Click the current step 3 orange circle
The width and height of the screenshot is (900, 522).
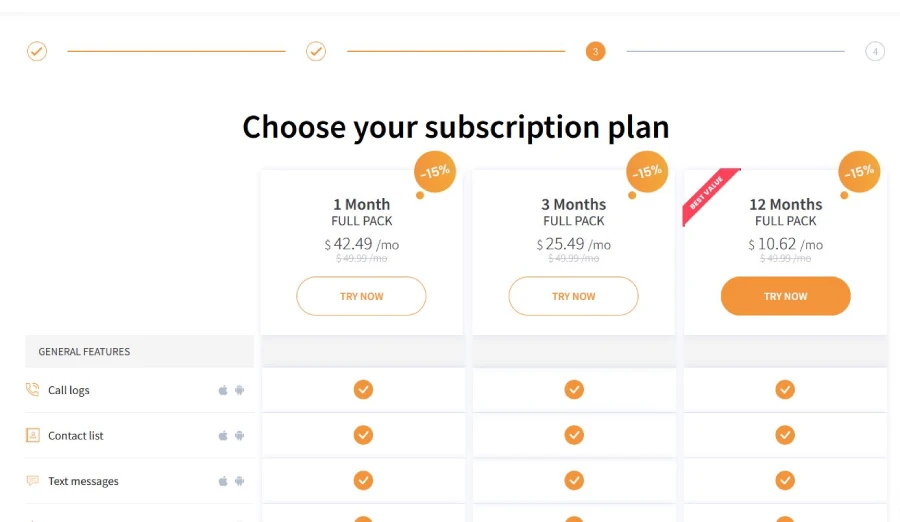coord(595,51)
